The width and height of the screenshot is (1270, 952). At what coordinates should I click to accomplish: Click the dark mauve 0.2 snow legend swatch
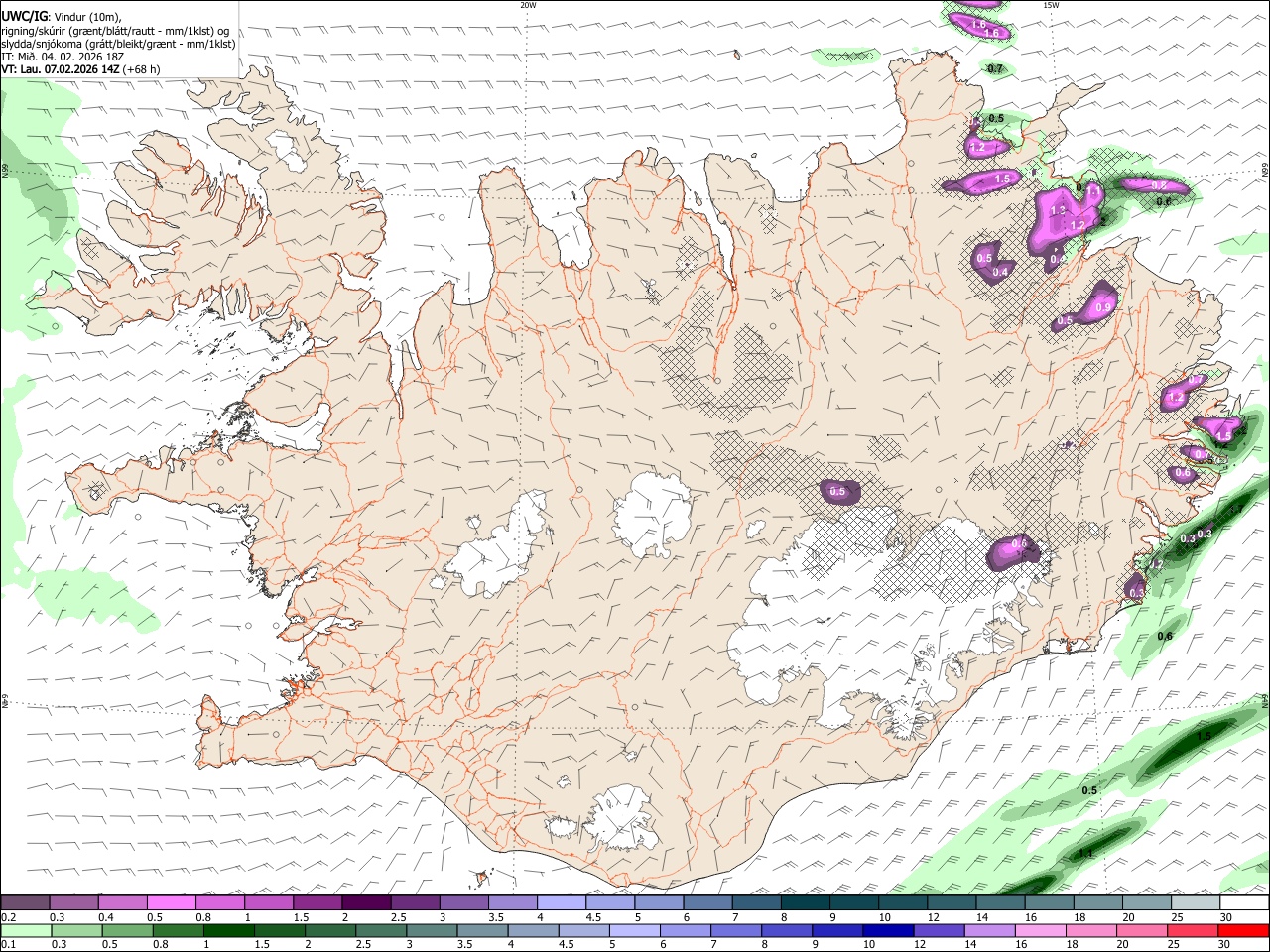point(25,902)
